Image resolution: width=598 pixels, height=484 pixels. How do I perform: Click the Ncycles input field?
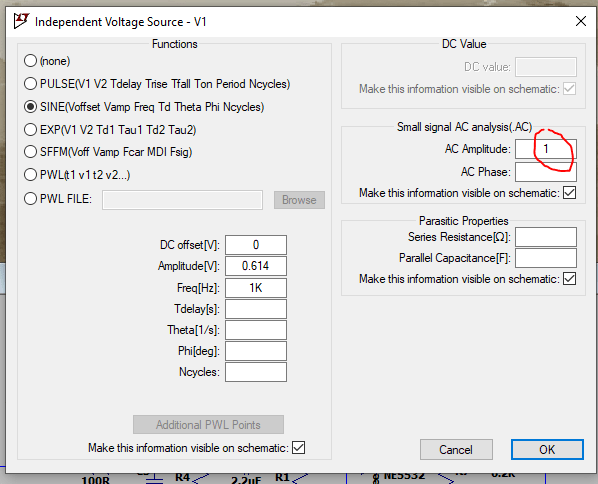click(x=256, y=372)
